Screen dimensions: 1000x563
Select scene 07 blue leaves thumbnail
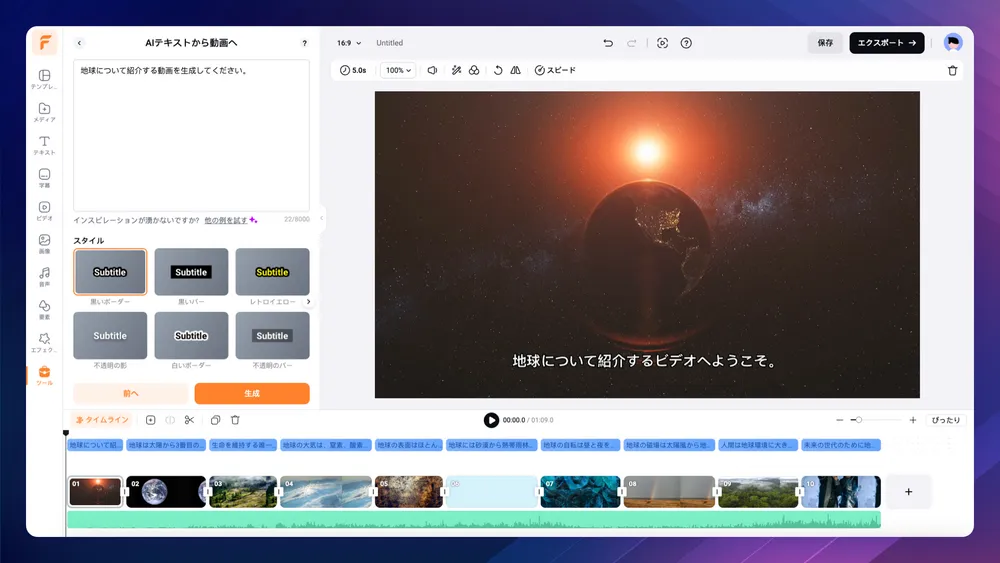[x=580, y=492]
